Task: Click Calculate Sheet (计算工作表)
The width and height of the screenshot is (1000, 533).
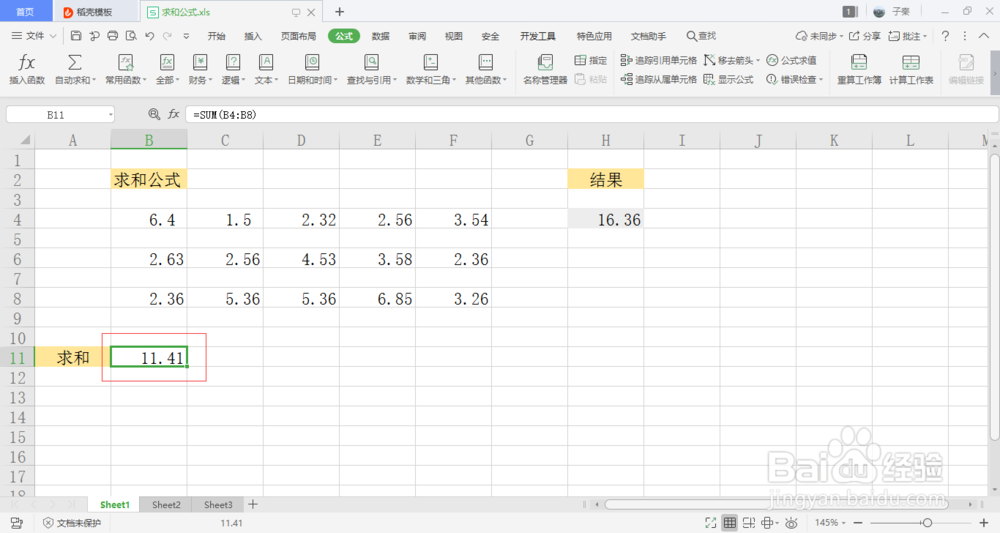Action: [911, 69]
